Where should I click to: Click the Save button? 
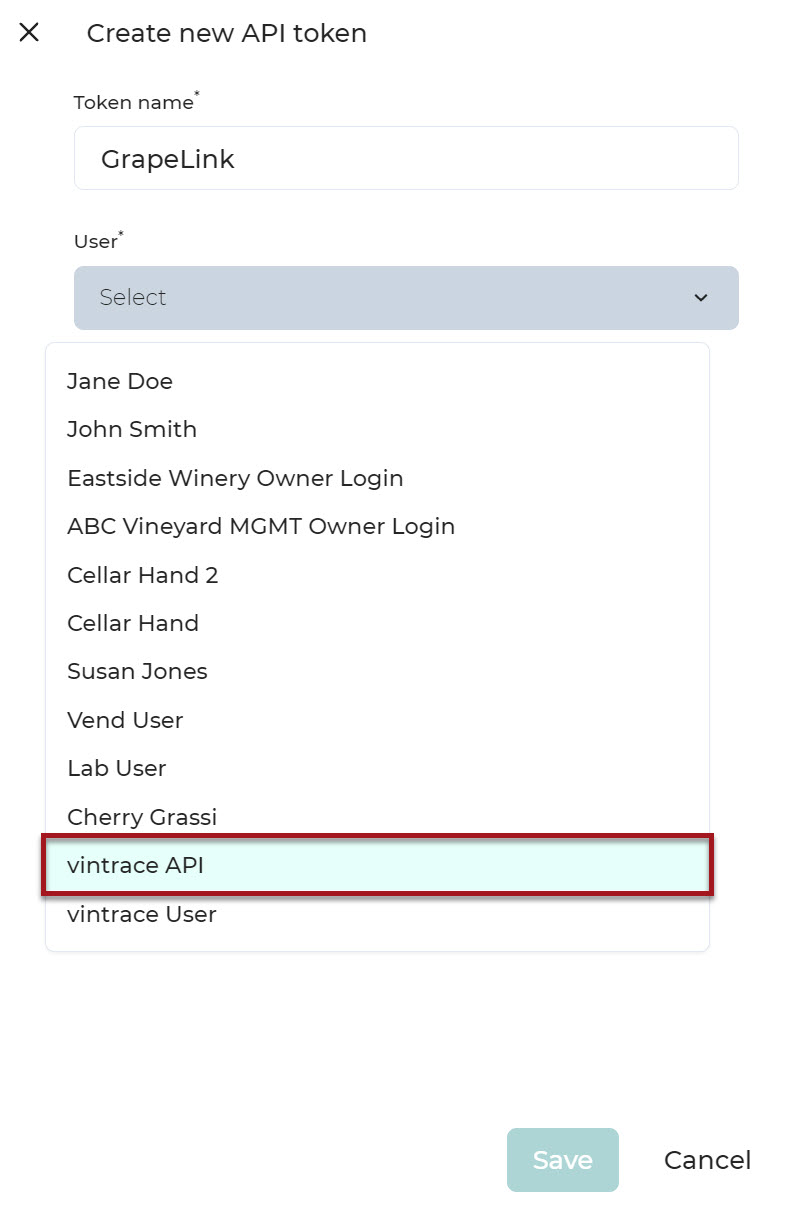click(563, 1160)
